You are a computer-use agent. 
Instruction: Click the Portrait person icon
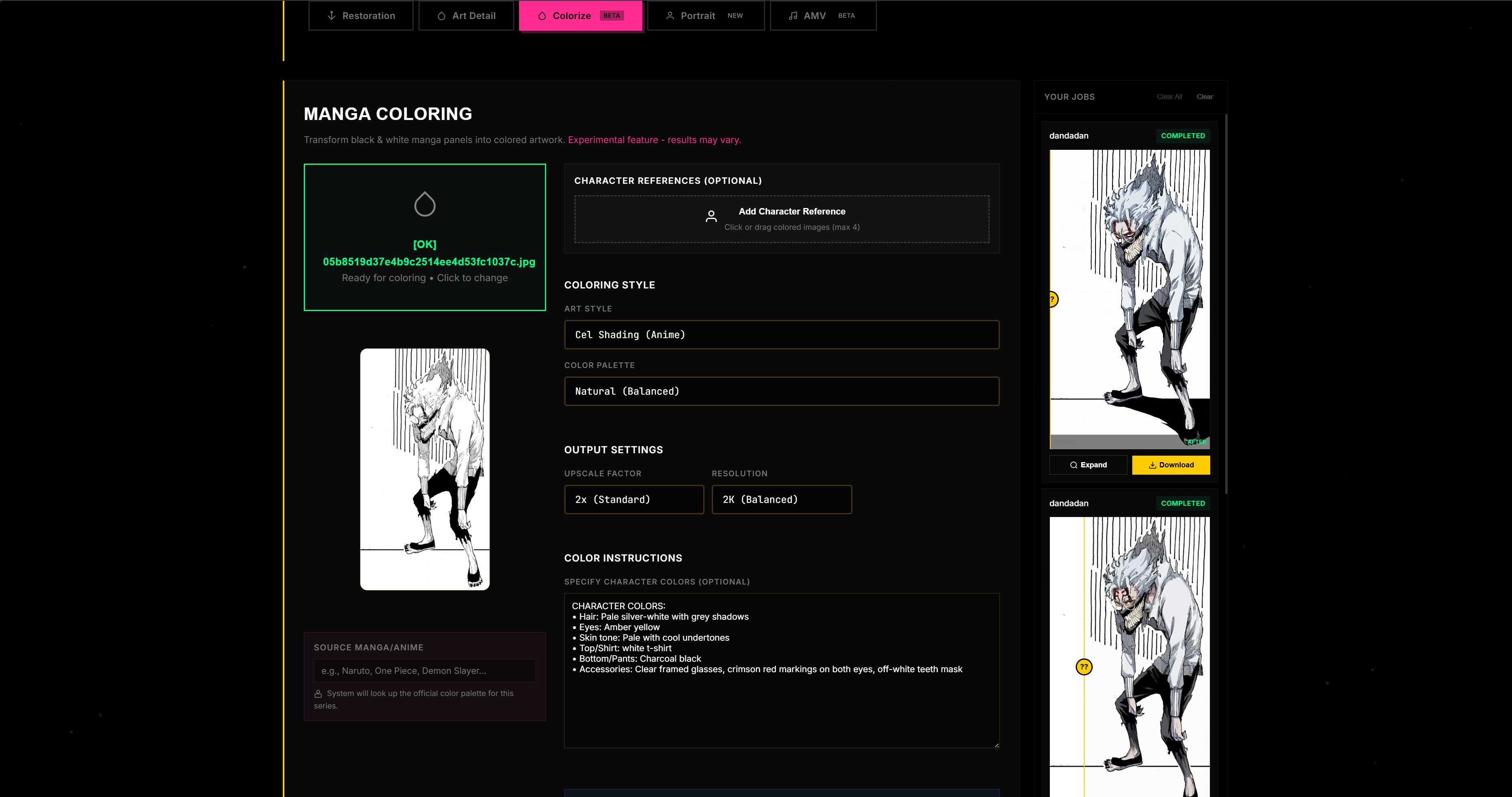(670, 15)
